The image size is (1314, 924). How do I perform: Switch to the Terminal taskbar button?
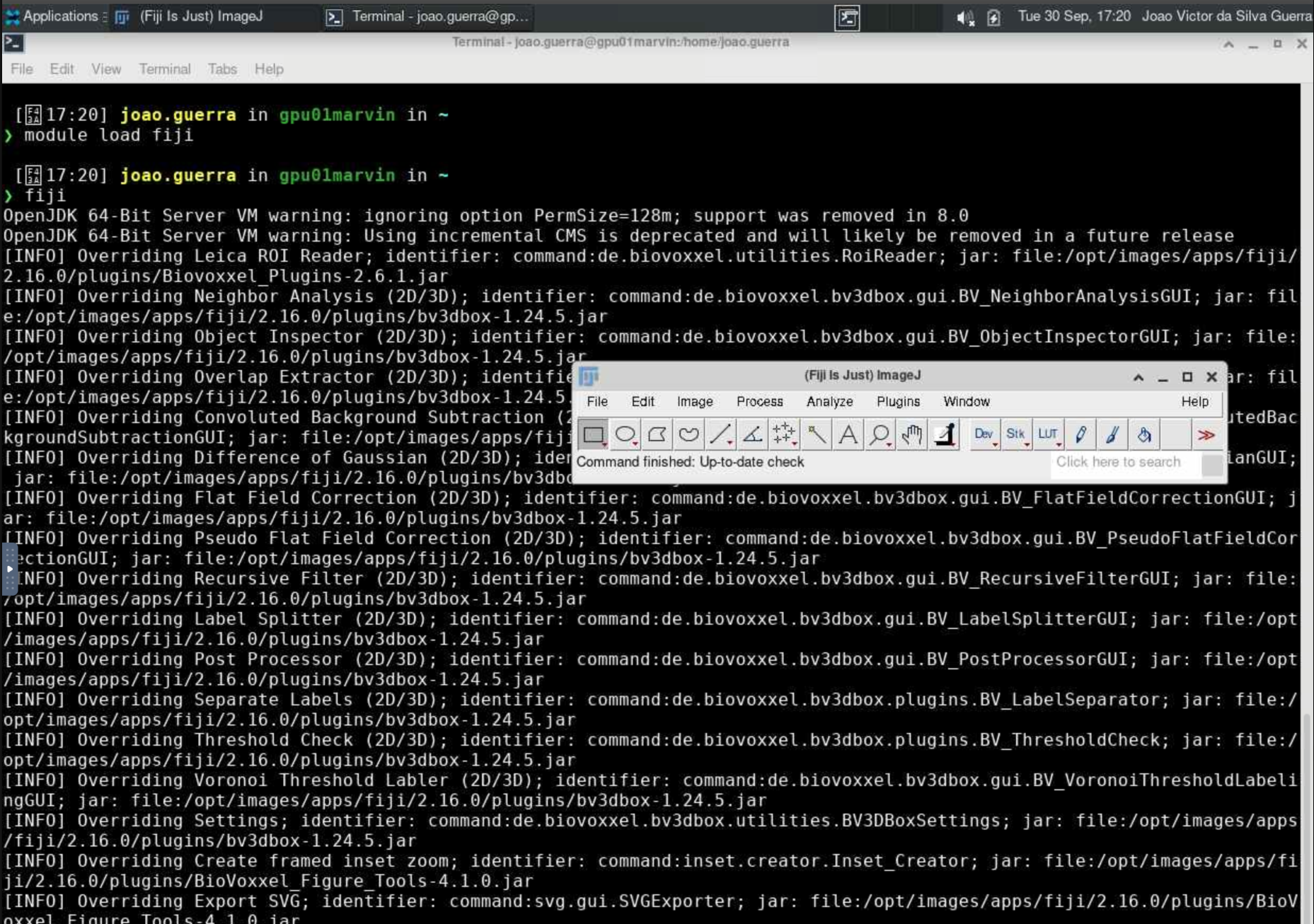(x=427, y=16)
